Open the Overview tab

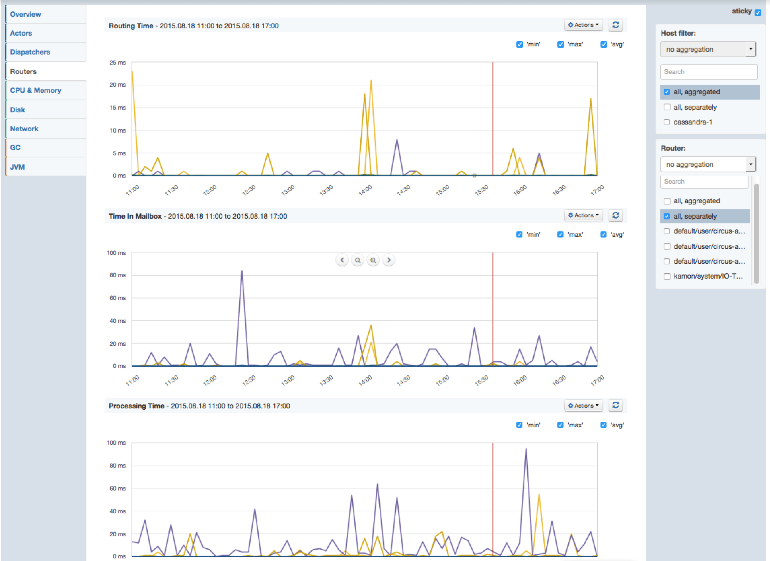click(x=46, y=14)
